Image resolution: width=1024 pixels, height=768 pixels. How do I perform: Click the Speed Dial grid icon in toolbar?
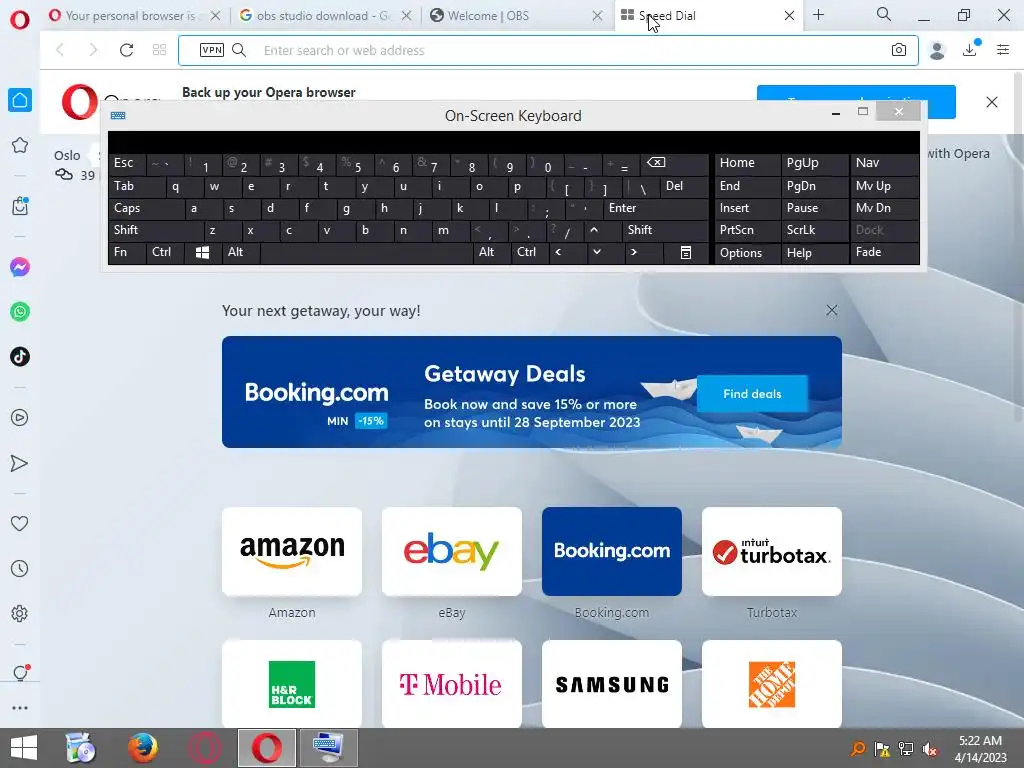pyautogui.click(x=159, y=50)
